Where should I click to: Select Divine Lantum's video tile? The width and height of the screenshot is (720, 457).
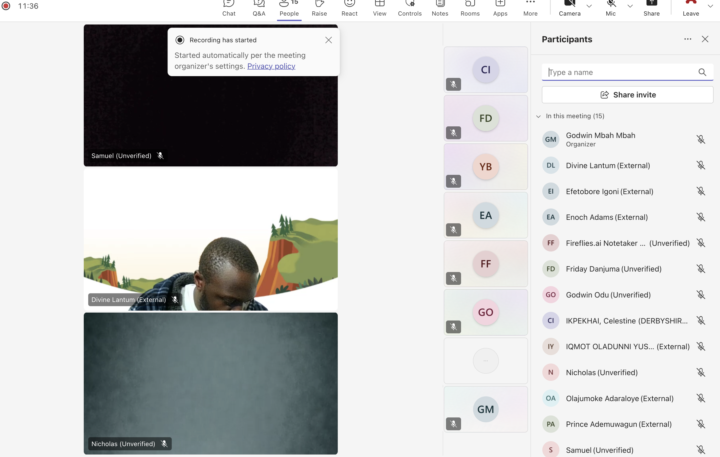(x=211, y=239)
